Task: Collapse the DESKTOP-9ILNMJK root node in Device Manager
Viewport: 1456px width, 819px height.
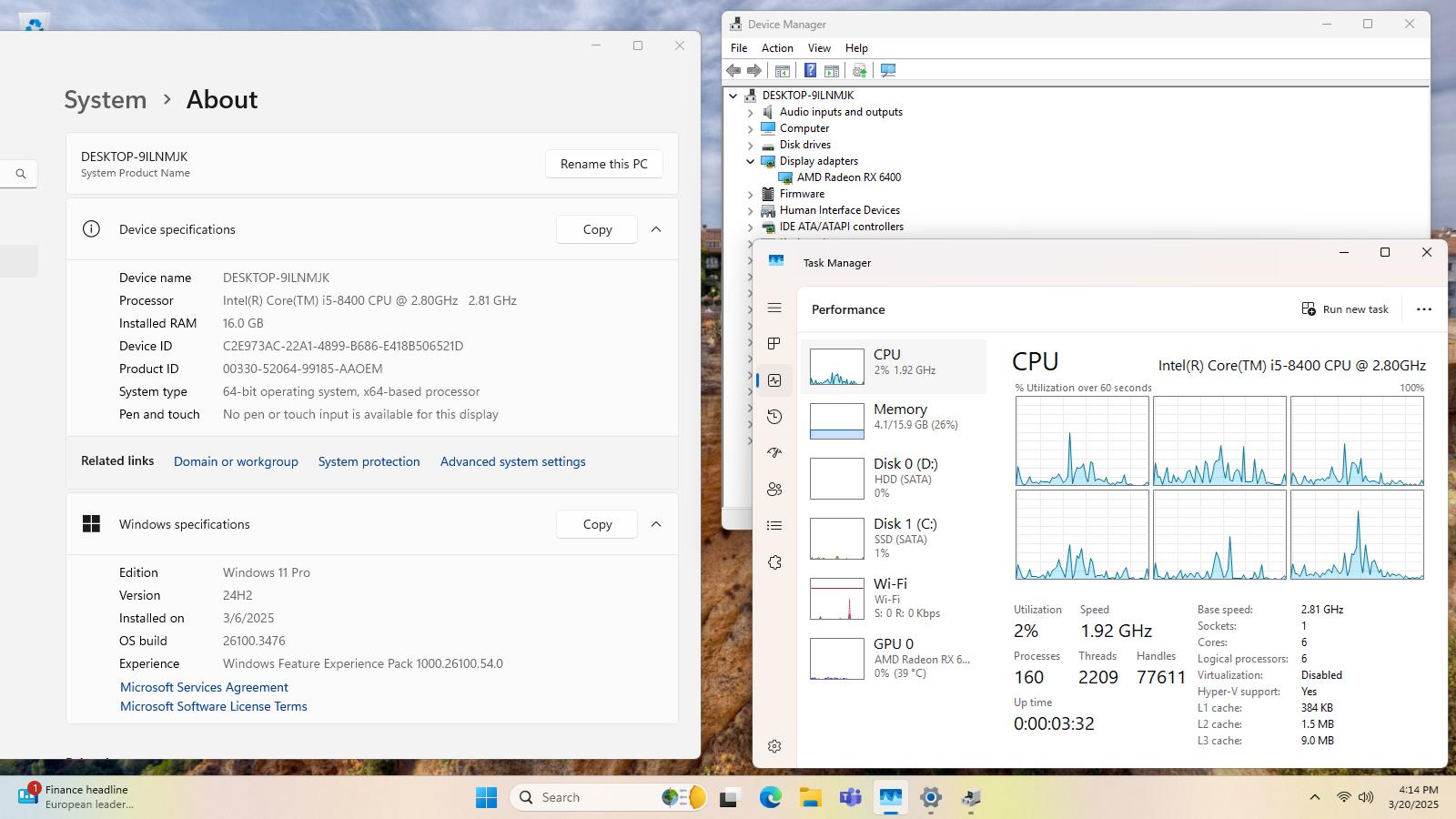Action: point(733,96)
